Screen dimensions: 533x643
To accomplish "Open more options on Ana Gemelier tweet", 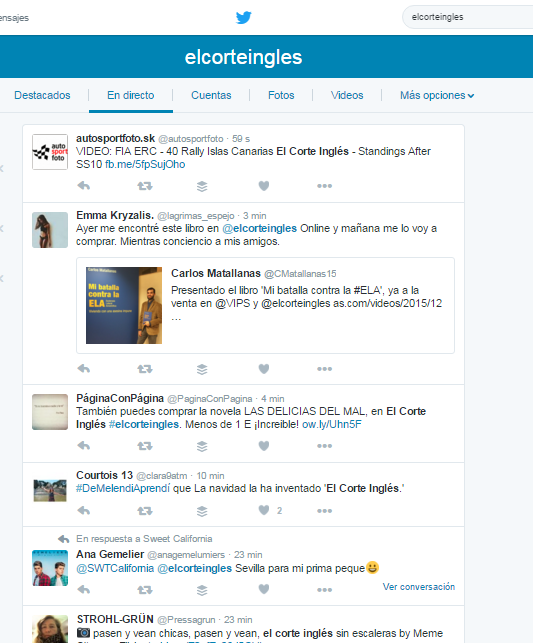I will coord(324,590).
